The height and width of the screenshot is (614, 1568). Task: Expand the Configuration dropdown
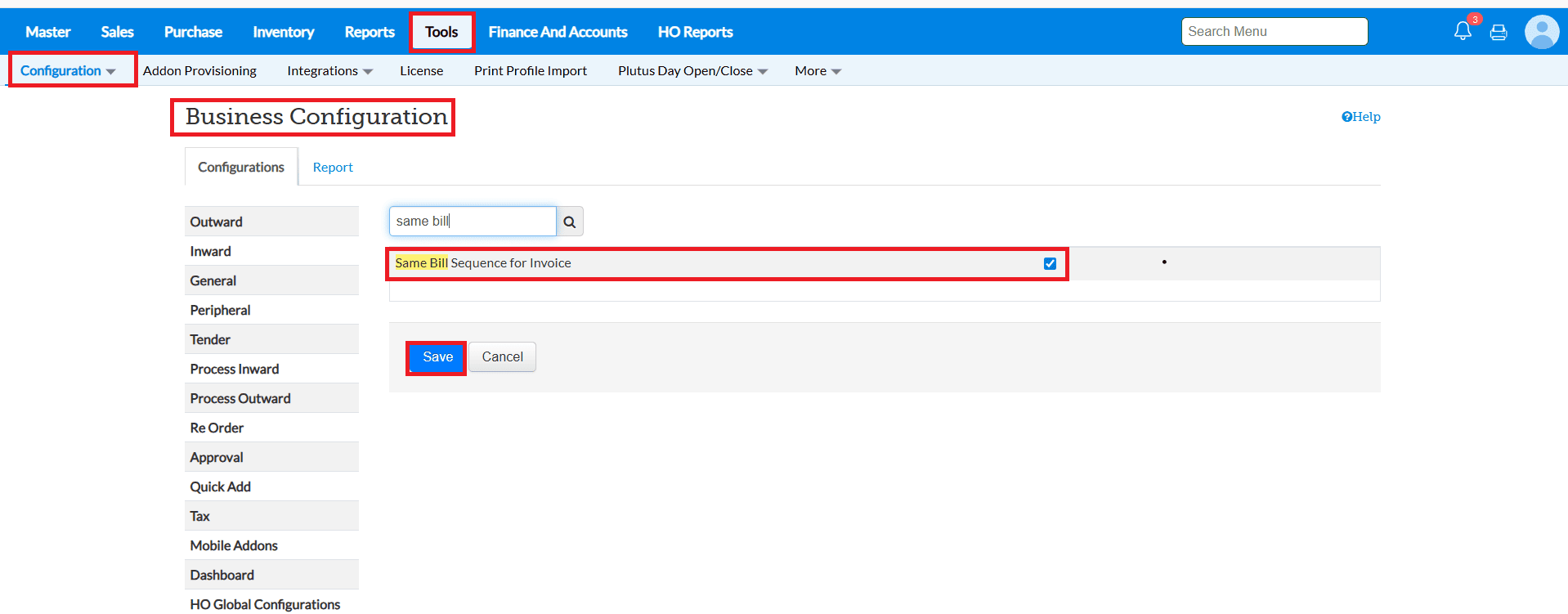68,71
